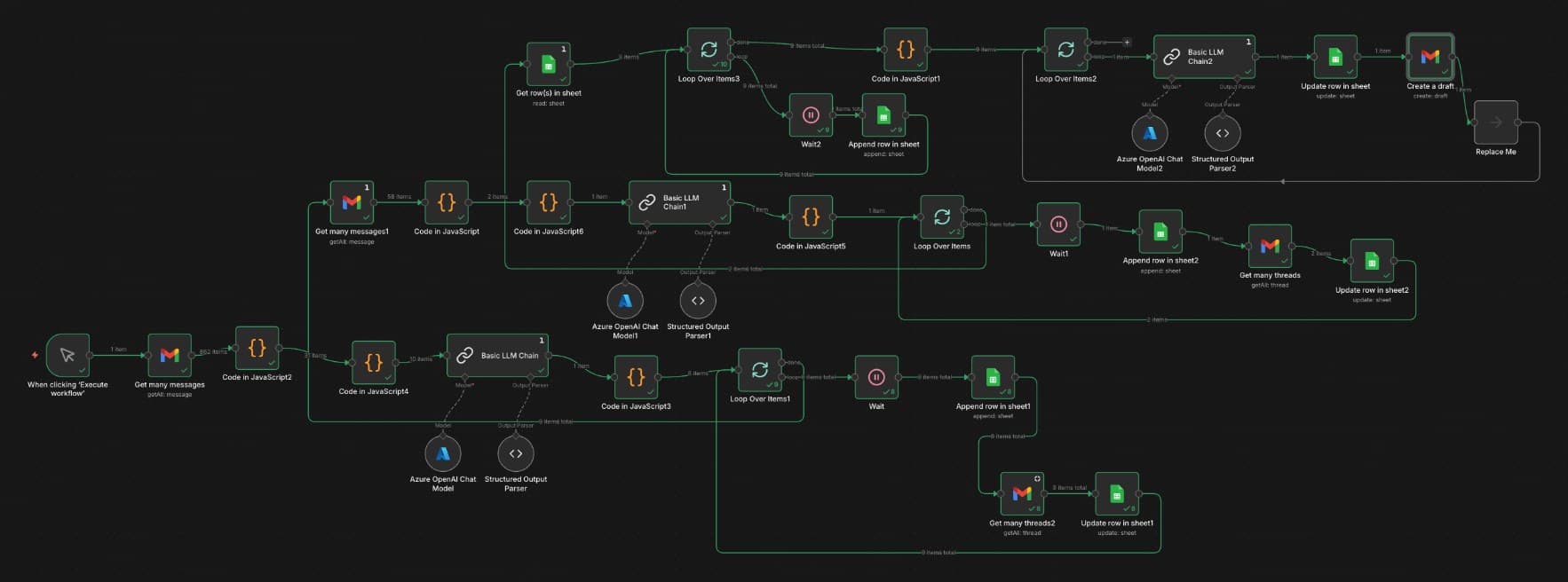
Task: Select the 'Loop Over Items' node
Action: point(942,217)
